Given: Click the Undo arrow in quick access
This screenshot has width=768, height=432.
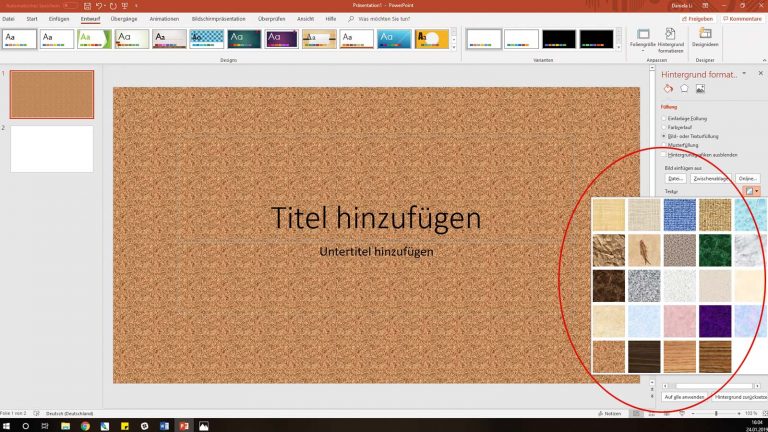Looking at the screenshot, I should pyautogui.click(x=100, y=5).
